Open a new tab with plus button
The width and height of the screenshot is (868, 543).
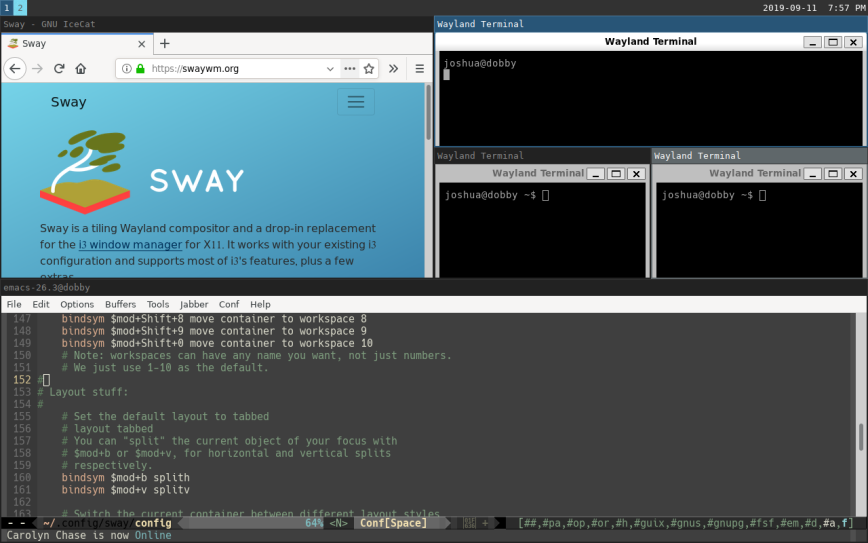(x=164, y=44)
